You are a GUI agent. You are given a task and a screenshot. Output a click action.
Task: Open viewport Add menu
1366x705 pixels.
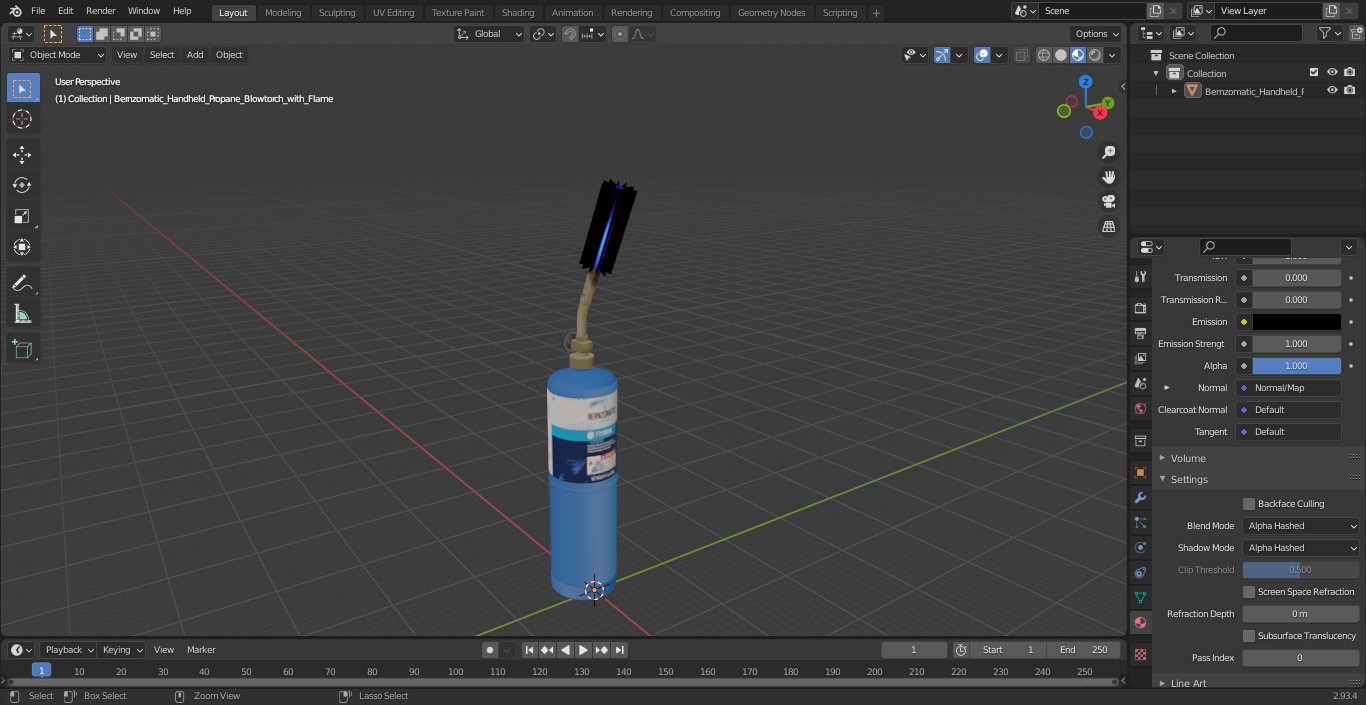click(195, 55)
